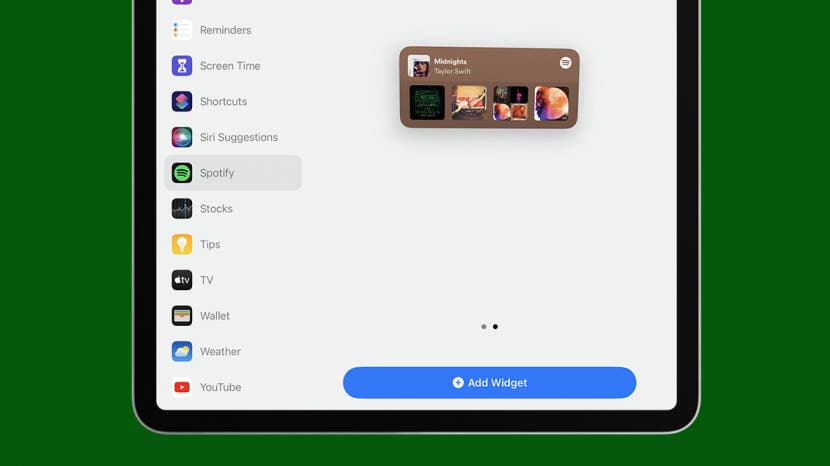Switch to the first widget page dot
The height and width of the screenshot is (466, 830).
[x=484, y=327]
